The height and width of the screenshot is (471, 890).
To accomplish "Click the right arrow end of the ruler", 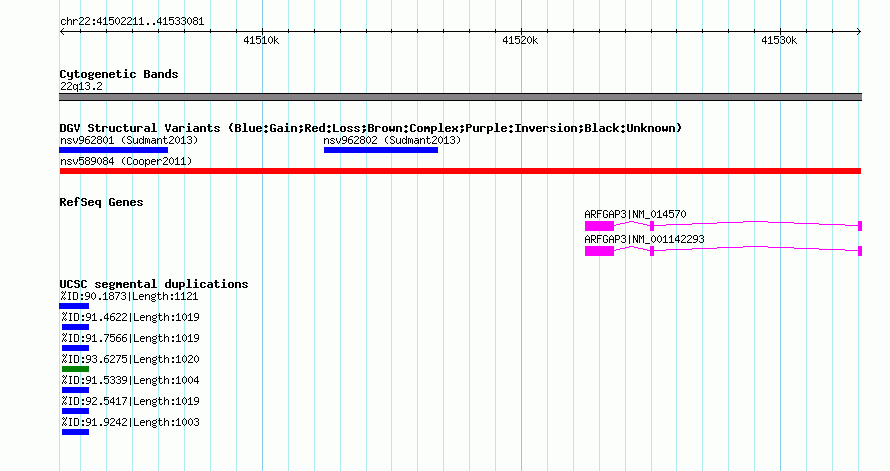I will click(x=859, y=32).
